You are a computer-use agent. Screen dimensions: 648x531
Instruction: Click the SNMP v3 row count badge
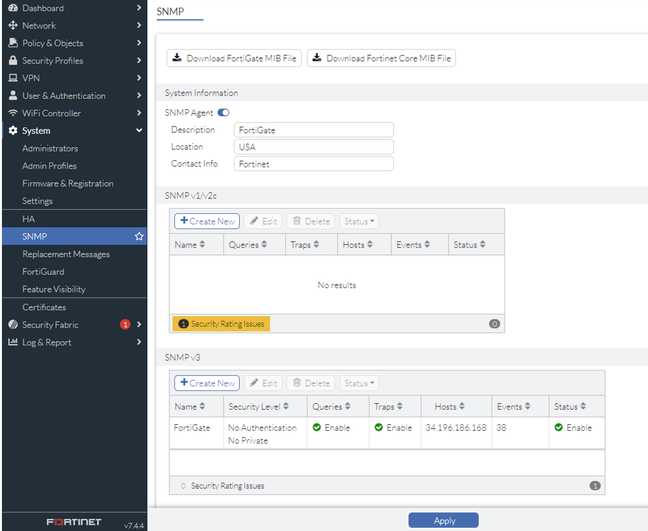click(595, 486)
